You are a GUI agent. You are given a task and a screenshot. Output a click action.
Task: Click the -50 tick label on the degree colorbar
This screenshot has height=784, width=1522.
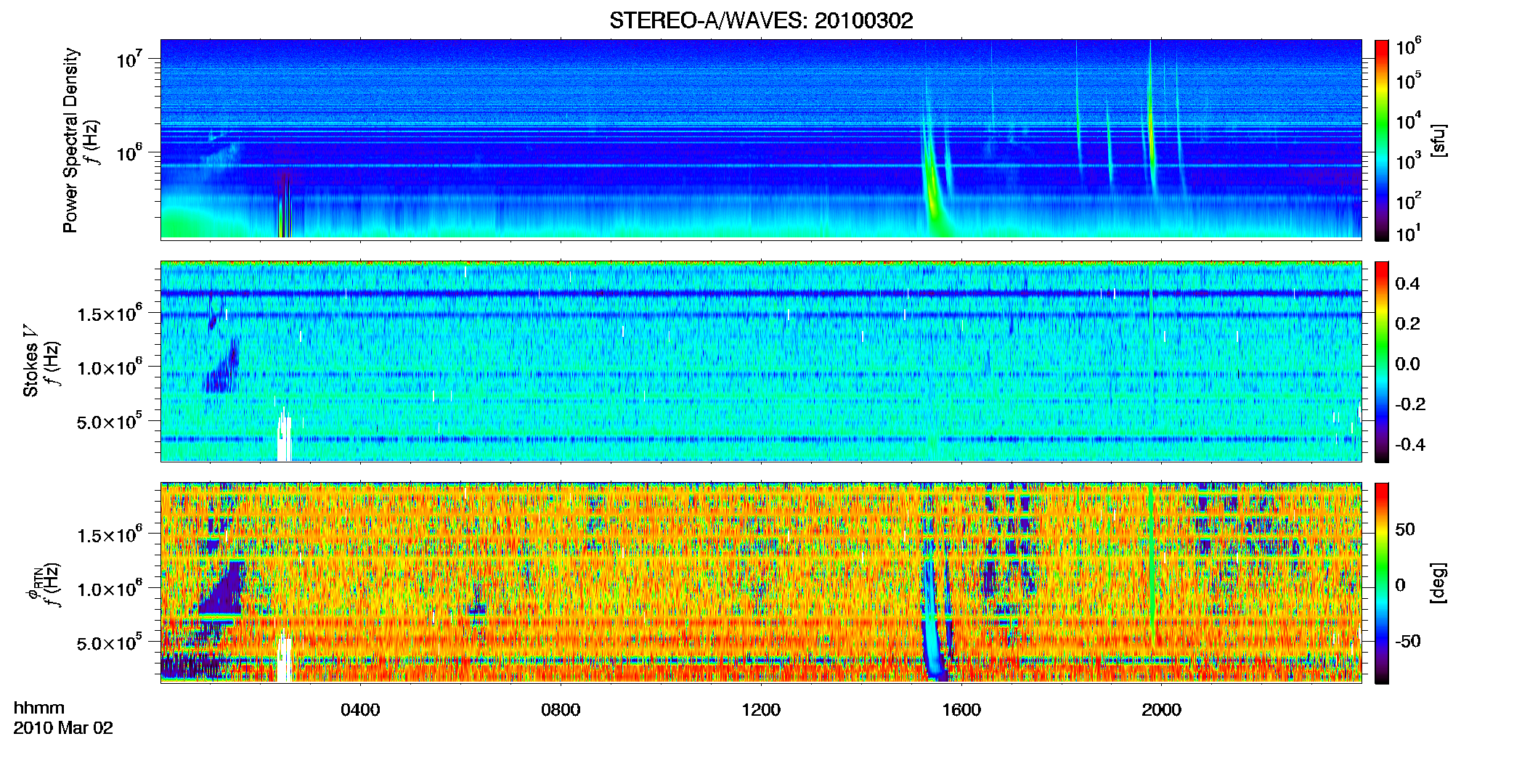(x=1408, y=641)
